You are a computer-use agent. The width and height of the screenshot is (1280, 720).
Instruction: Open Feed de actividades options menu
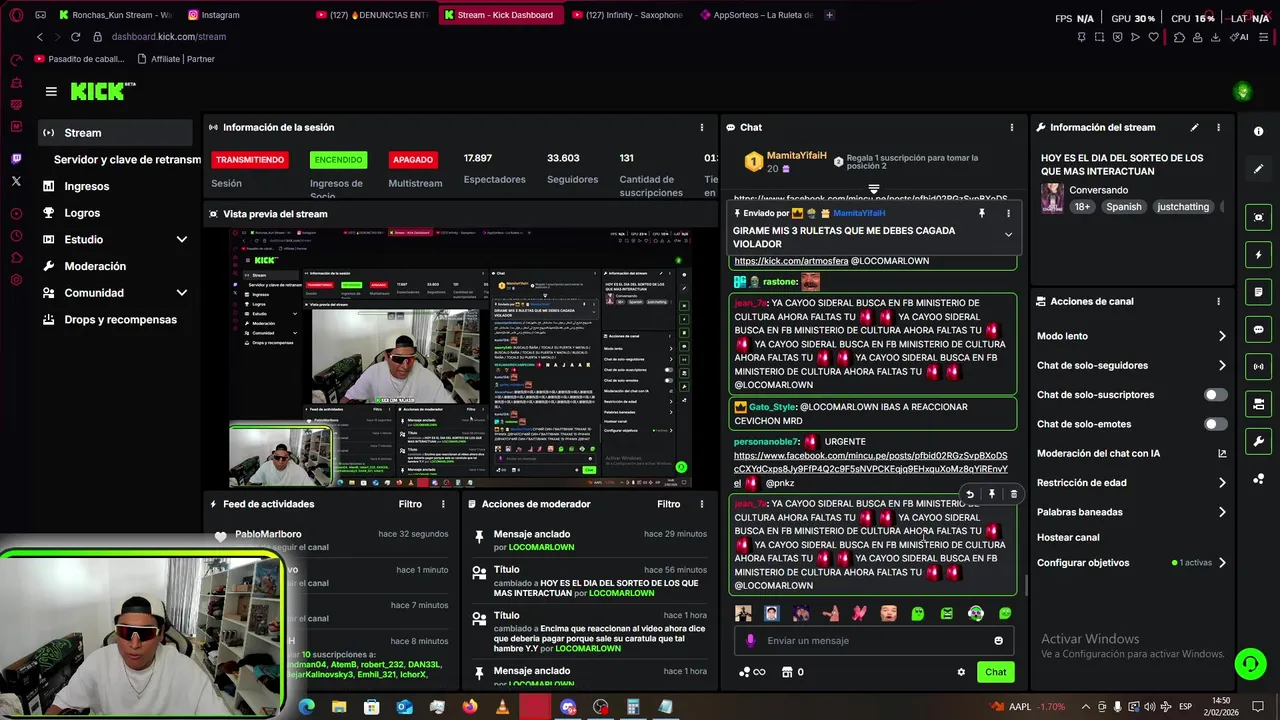[x=443, y=504]
